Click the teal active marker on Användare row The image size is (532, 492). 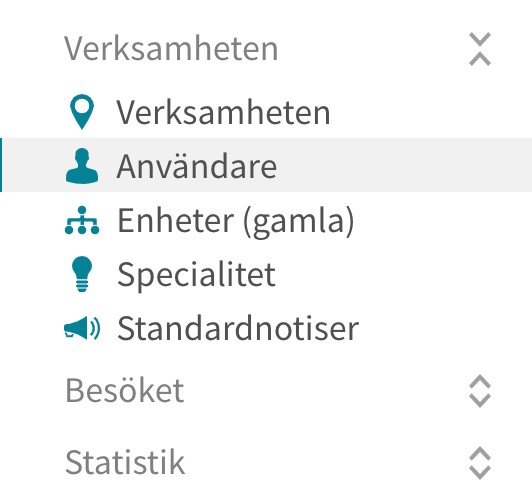[x=1, y=165]
